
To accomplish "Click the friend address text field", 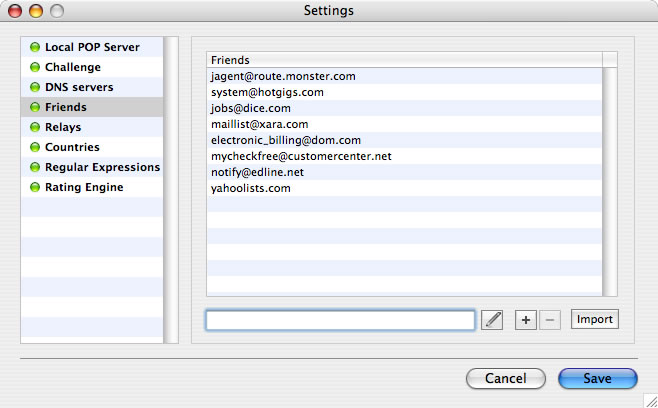I will pos(340,320).
